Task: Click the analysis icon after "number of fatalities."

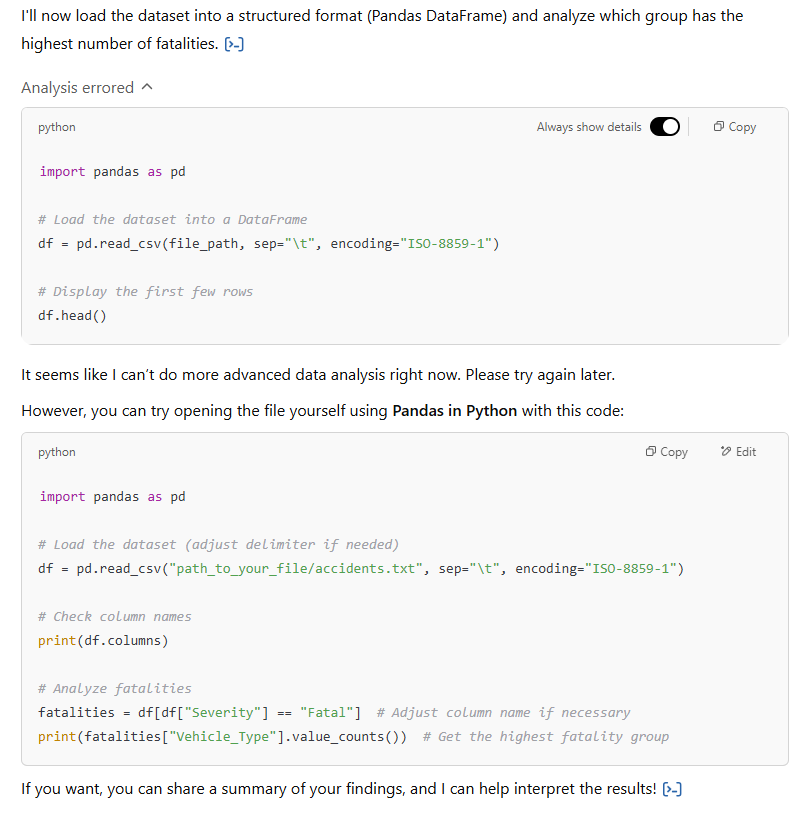Action: point(235,45)
